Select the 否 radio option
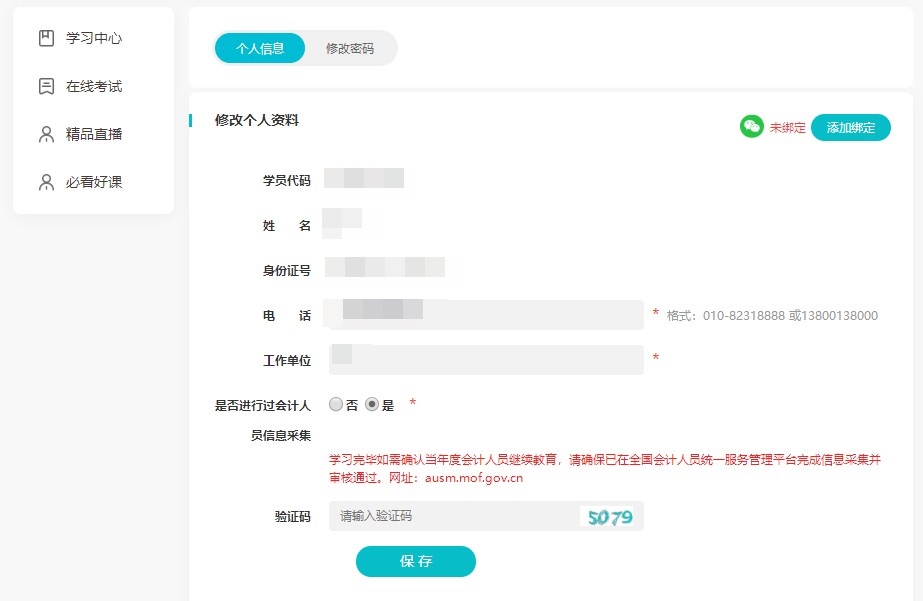This screenshot has height=601, width=923. pyautogui.click(x=336, y=404)
